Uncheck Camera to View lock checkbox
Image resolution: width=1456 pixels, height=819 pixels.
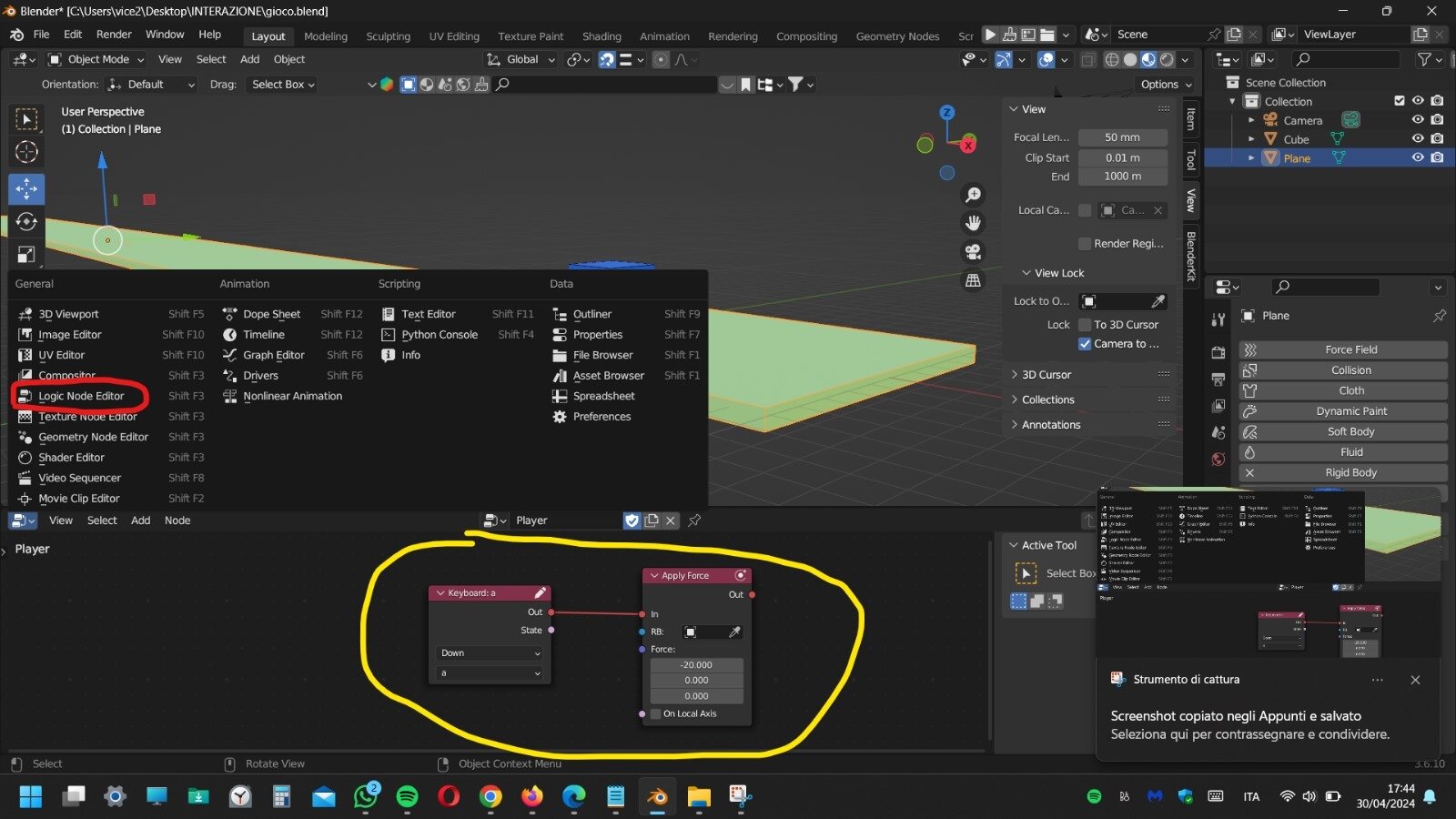1085,344
